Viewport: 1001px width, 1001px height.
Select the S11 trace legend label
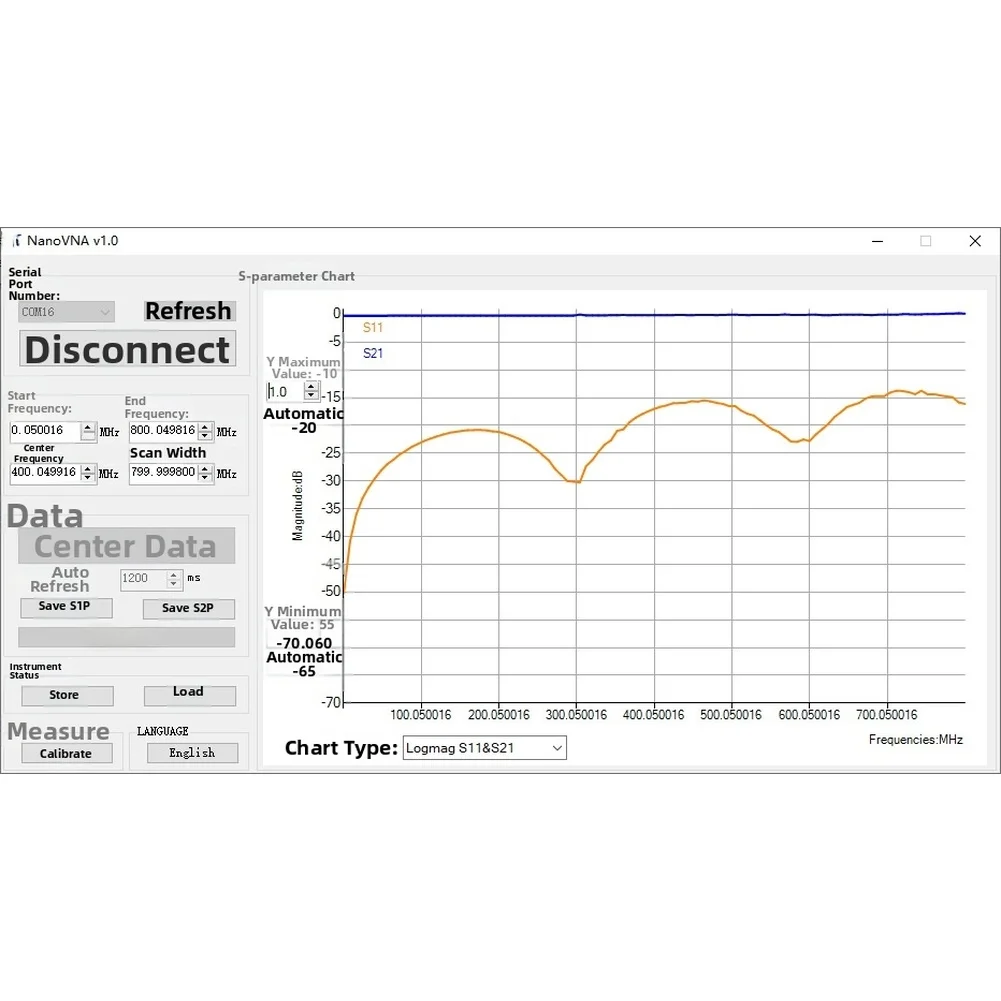click(372, 327)
